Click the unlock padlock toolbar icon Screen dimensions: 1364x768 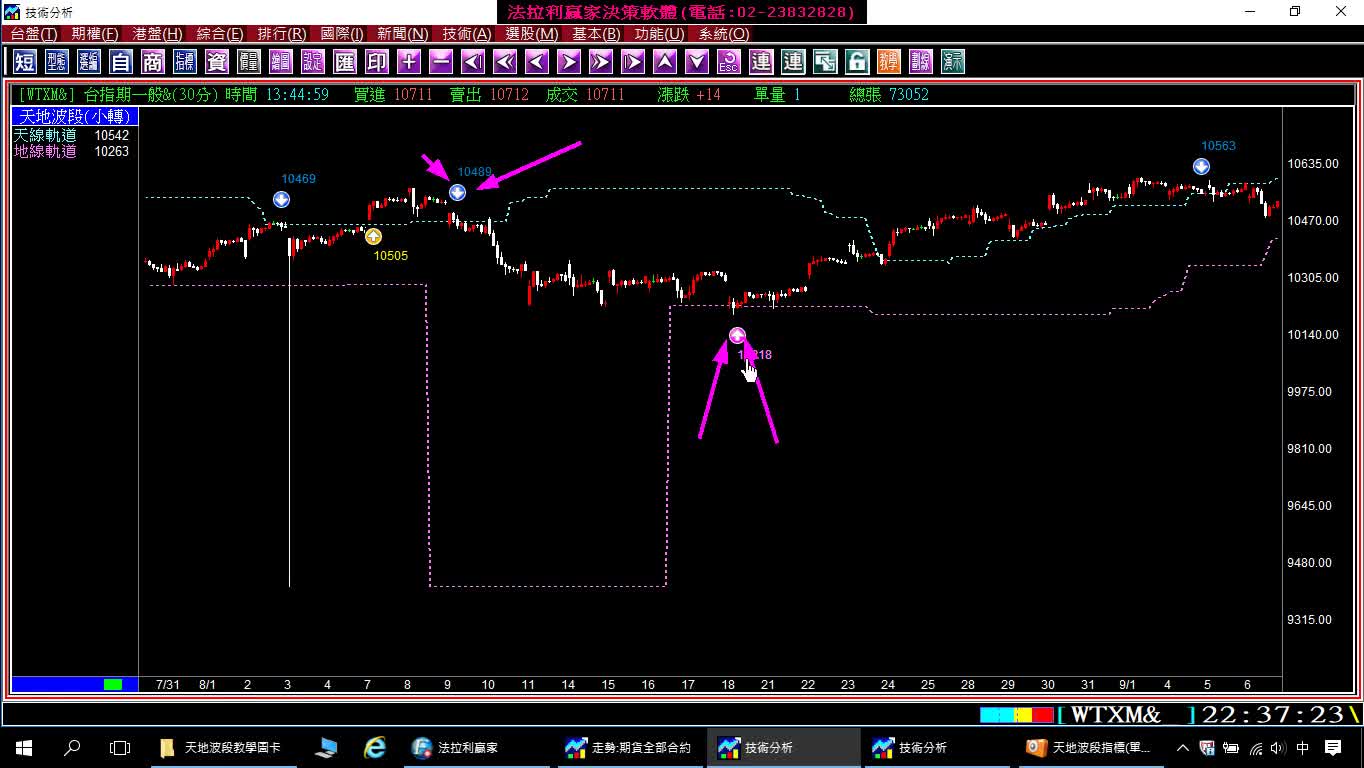coord(857,62)
